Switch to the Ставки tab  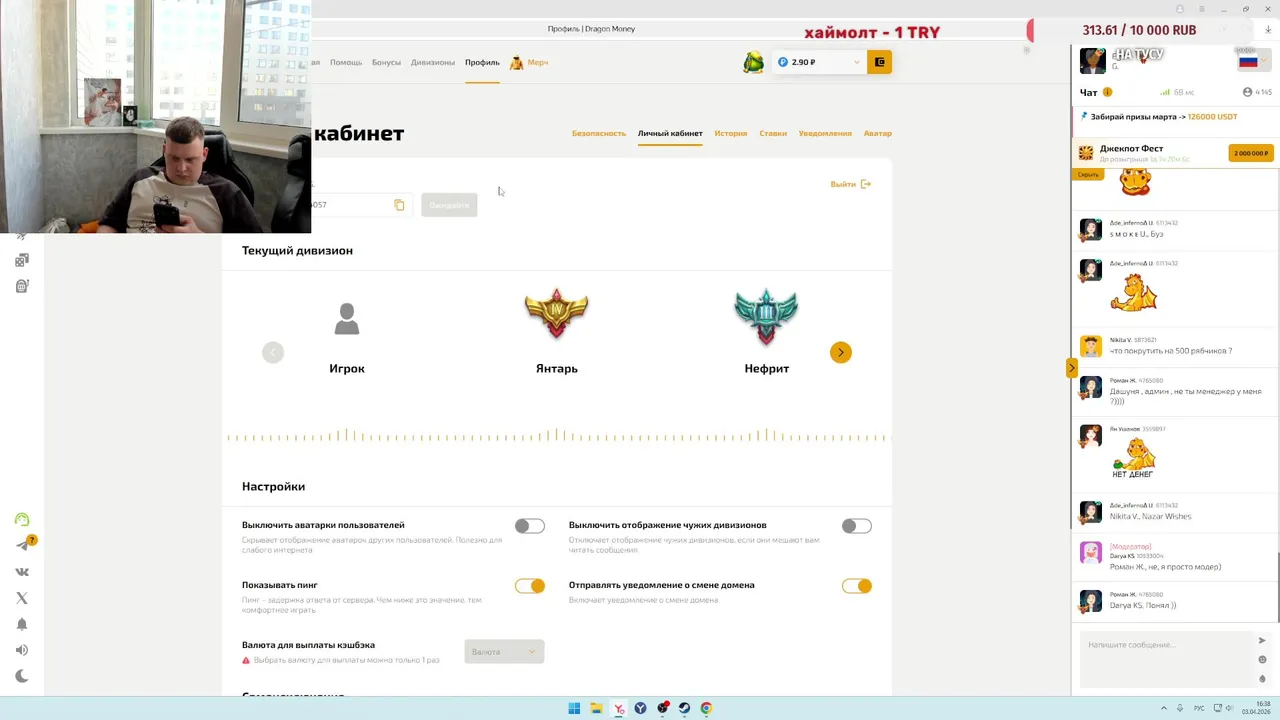click(773, 133)
